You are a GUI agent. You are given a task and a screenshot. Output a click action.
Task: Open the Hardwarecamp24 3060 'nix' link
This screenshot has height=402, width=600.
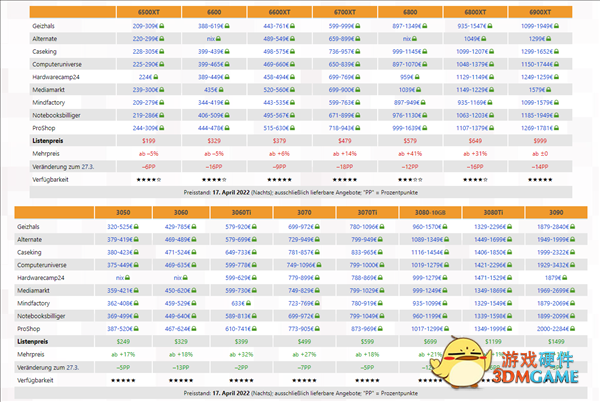coord(178,278)
